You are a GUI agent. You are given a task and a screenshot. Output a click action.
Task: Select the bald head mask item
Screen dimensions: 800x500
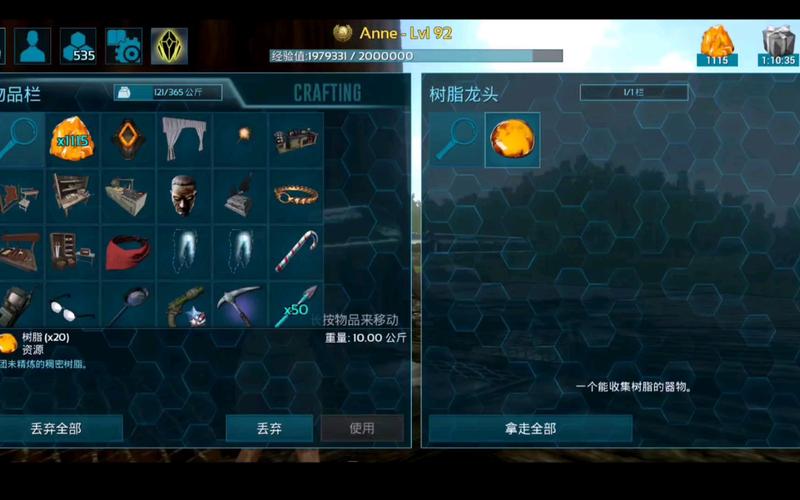coord(184,195)
